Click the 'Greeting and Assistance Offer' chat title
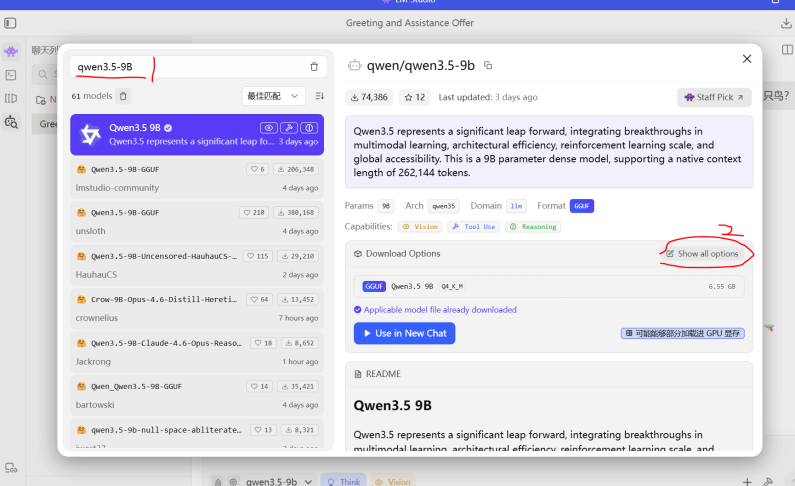Image resolution: width=795 pixels, height=486 pixels. (x=410, y=23)
